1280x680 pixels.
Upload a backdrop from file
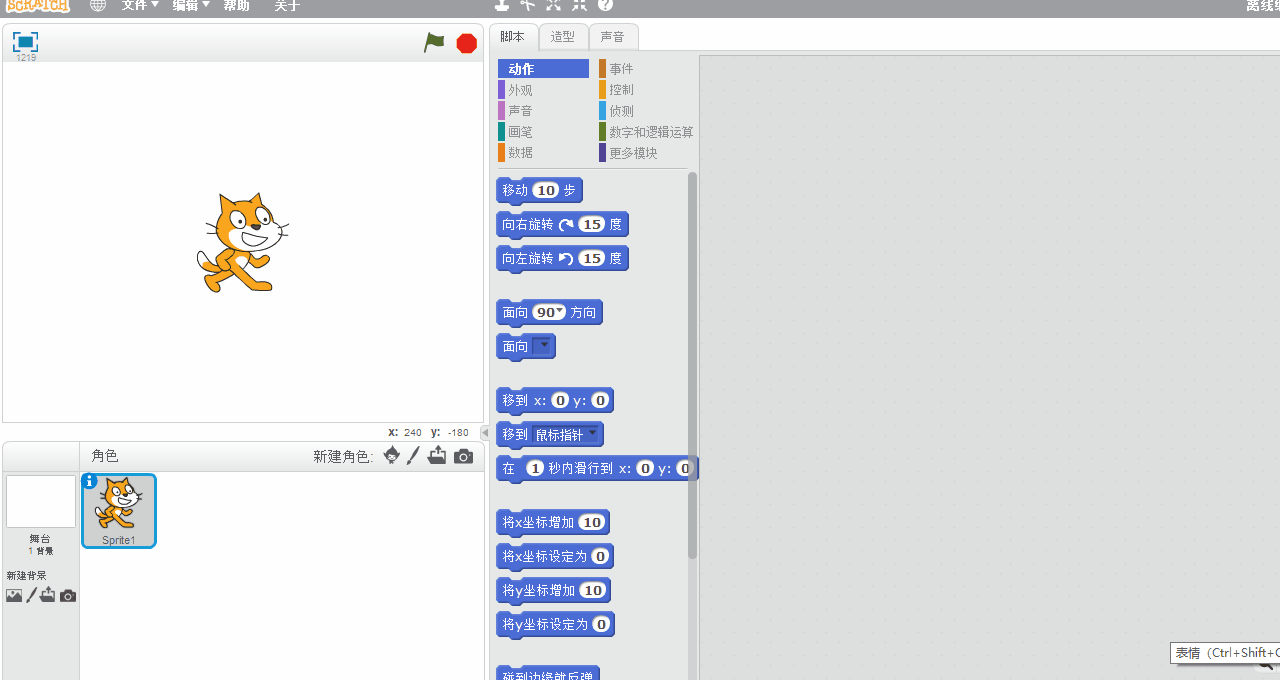(48, 596)
